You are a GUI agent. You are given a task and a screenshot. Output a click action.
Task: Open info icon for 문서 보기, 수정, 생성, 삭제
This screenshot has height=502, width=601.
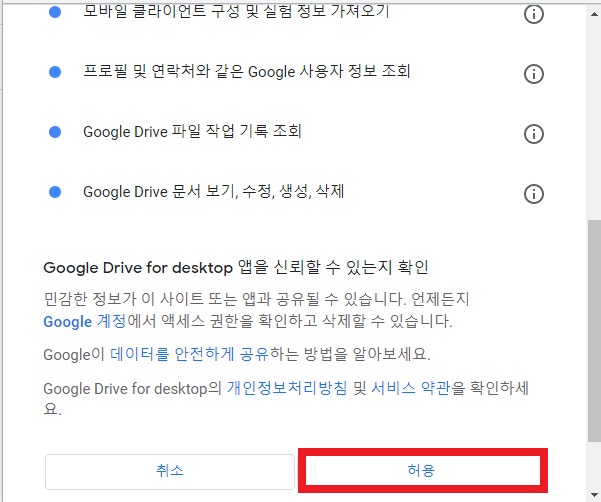pos(534,194)
